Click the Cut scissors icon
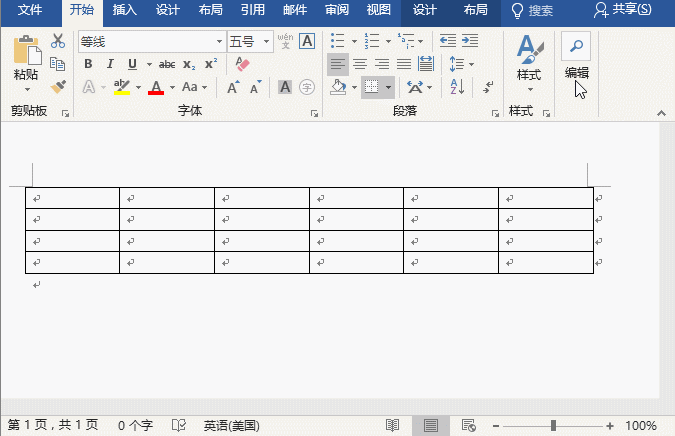 [58, 41]
